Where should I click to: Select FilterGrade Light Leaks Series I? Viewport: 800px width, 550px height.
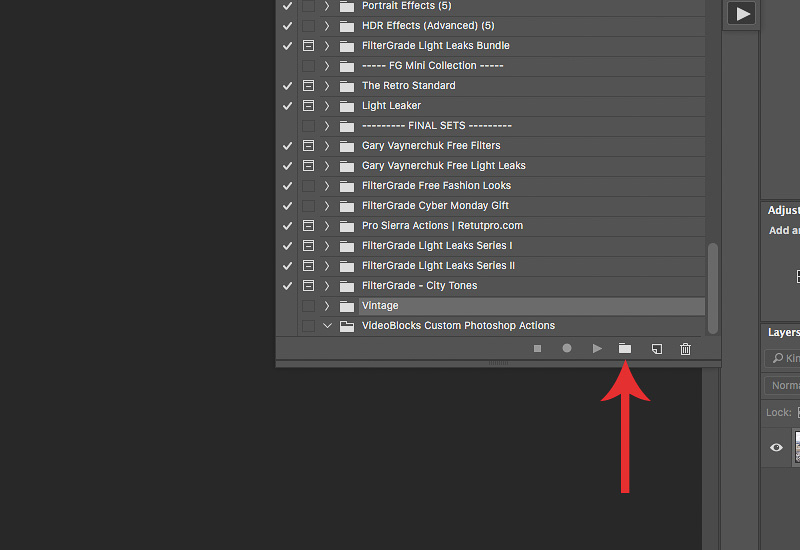pyautogui.click(x=437, y=246)
